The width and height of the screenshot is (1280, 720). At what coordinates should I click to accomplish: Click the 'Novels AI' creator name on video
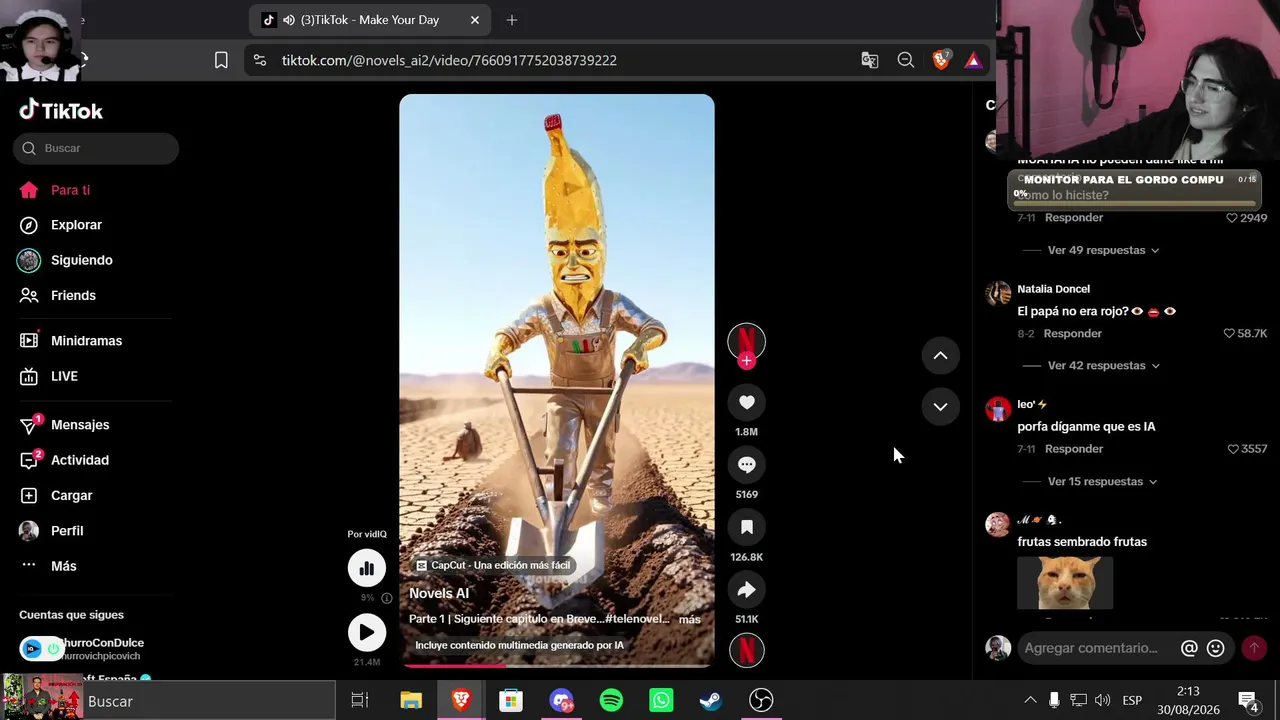pyautogui.click(x=439, y=593)
